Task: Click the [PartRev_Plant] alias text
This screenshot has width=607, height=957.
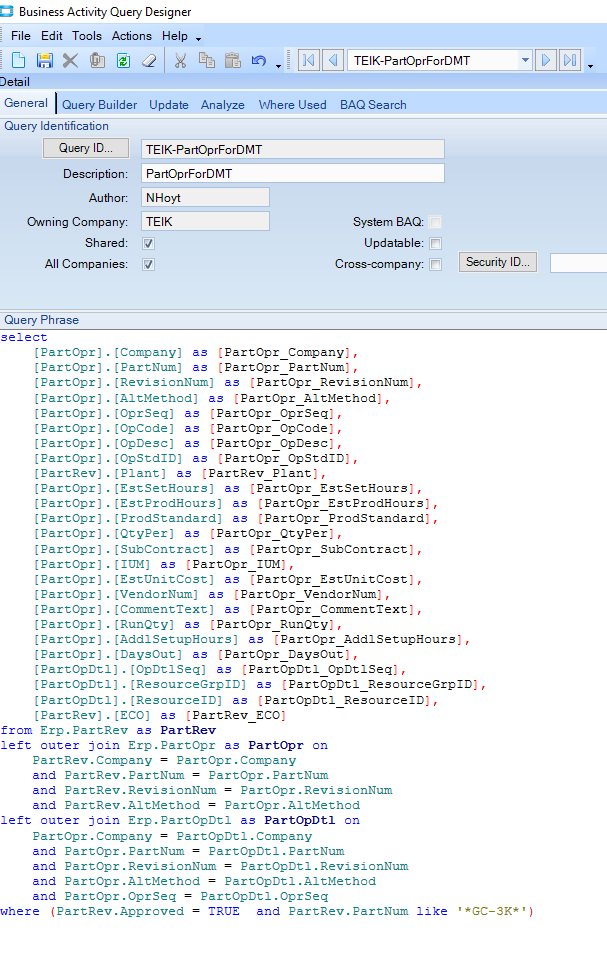Action: 260,474
